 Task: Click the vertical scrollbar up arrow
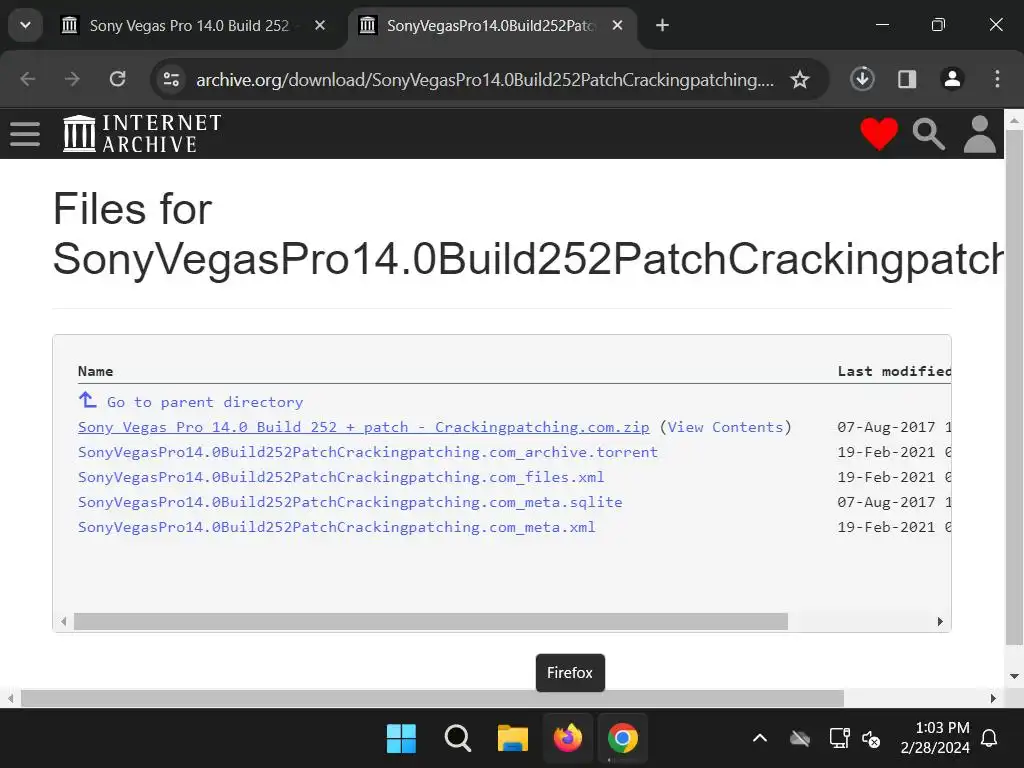(1014, 120)
